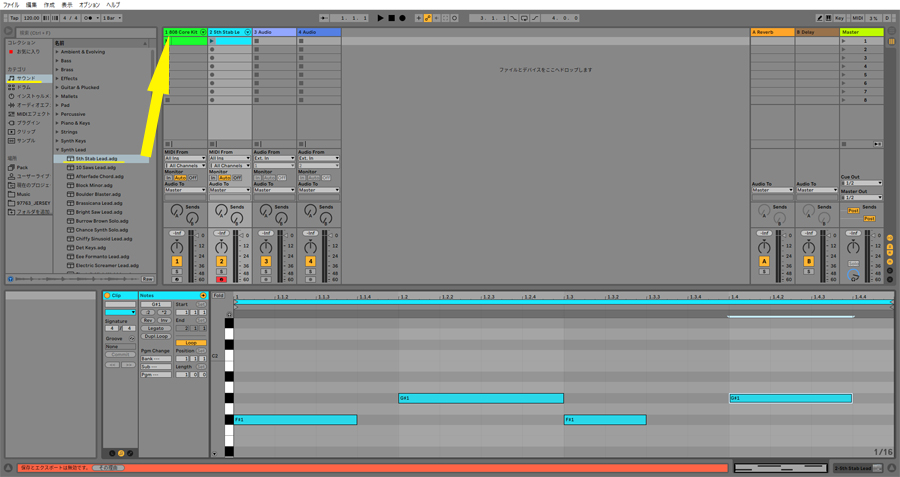
Task: Select the サウンド category in browser
Action: (29, 78)
